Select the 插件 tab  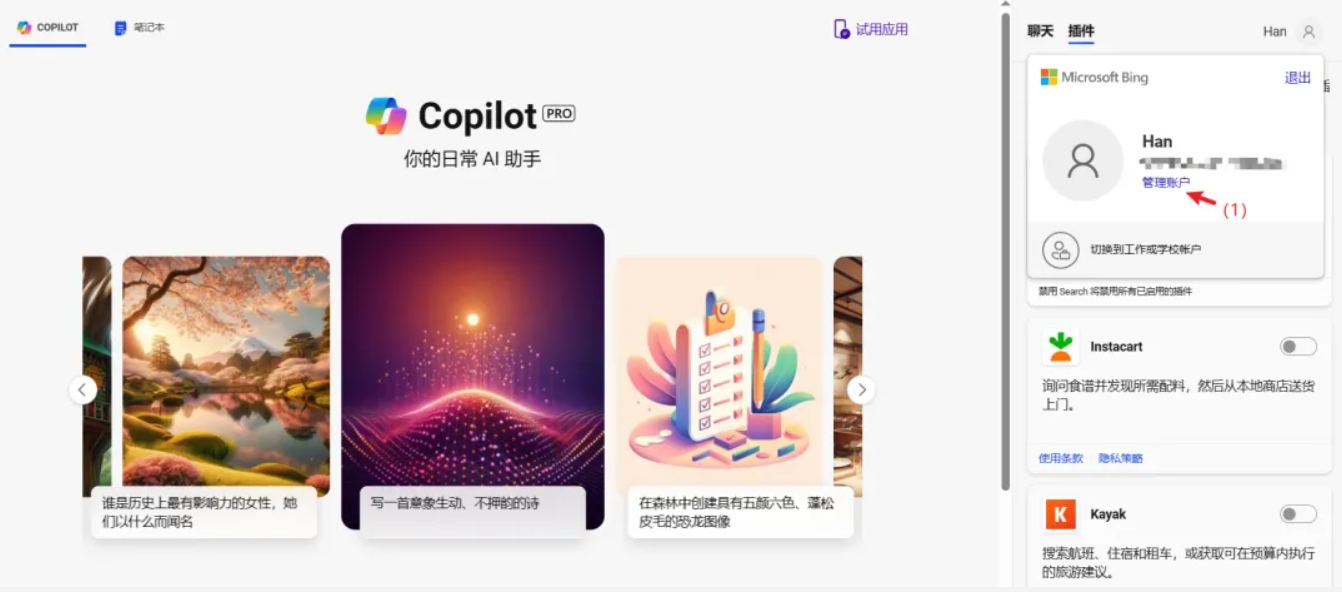pyautogui.click(x=1081, y=31)
